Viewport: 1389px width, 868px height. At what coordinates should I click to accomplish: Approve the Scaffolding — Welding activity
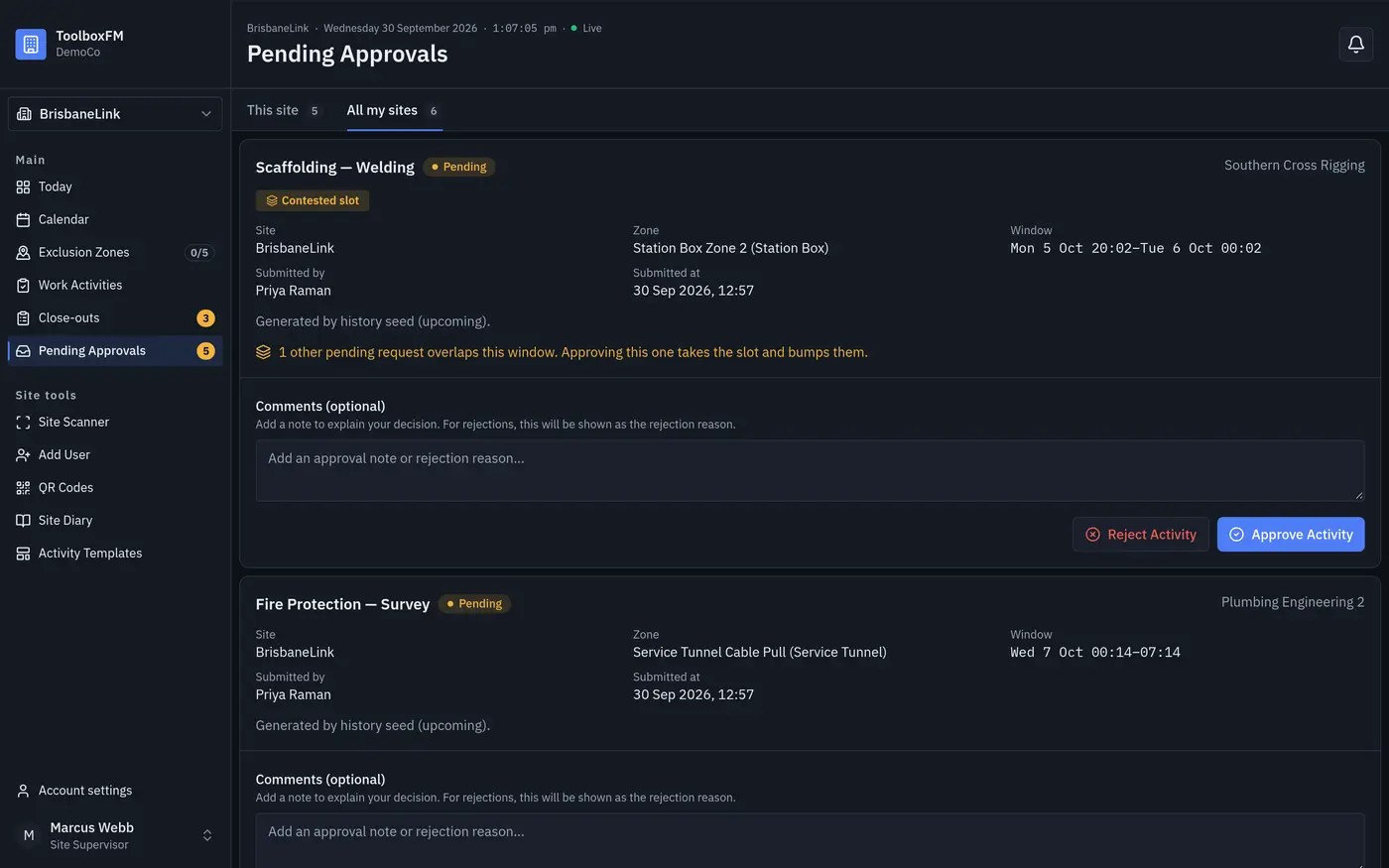[1291, 535]
